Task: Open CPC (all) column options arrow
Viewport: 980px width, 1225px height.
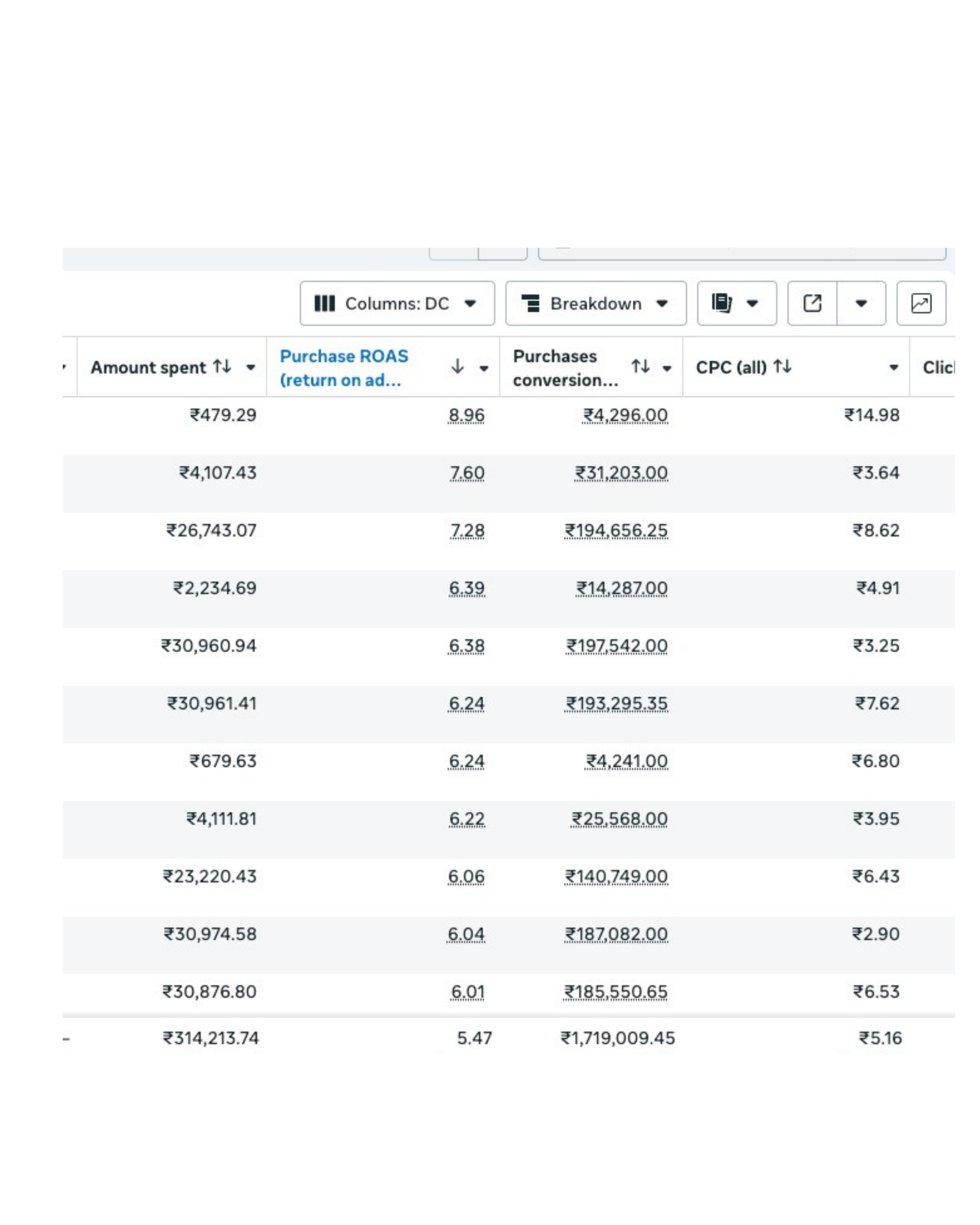Action: pyautogui.click(x=893, y=368)
